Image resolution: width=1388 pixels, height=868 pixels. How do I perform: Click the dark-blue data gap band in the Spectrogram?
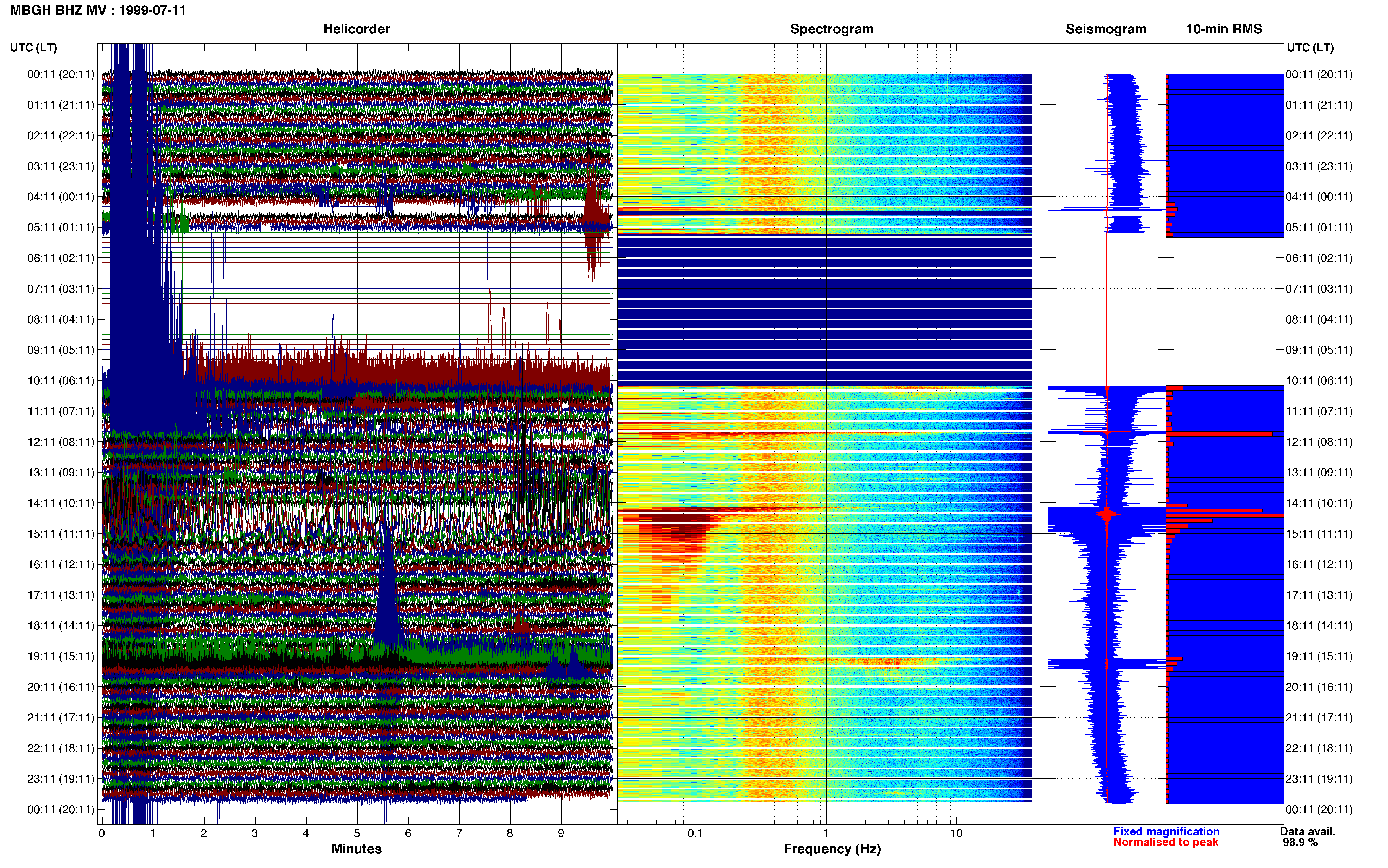[824, 309]
